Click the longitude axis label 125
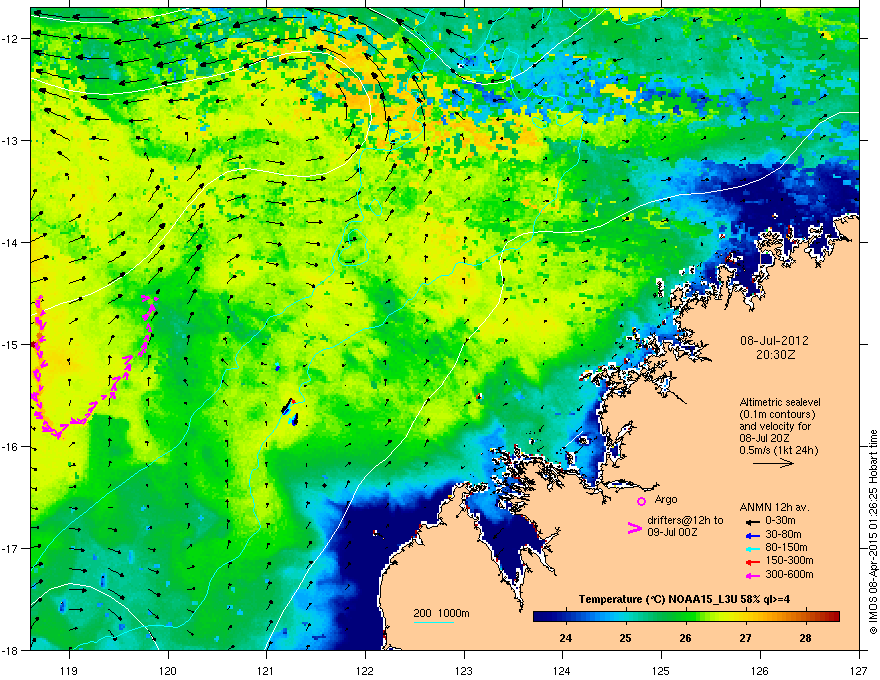 pyautogui.click(x=661, y=670)
